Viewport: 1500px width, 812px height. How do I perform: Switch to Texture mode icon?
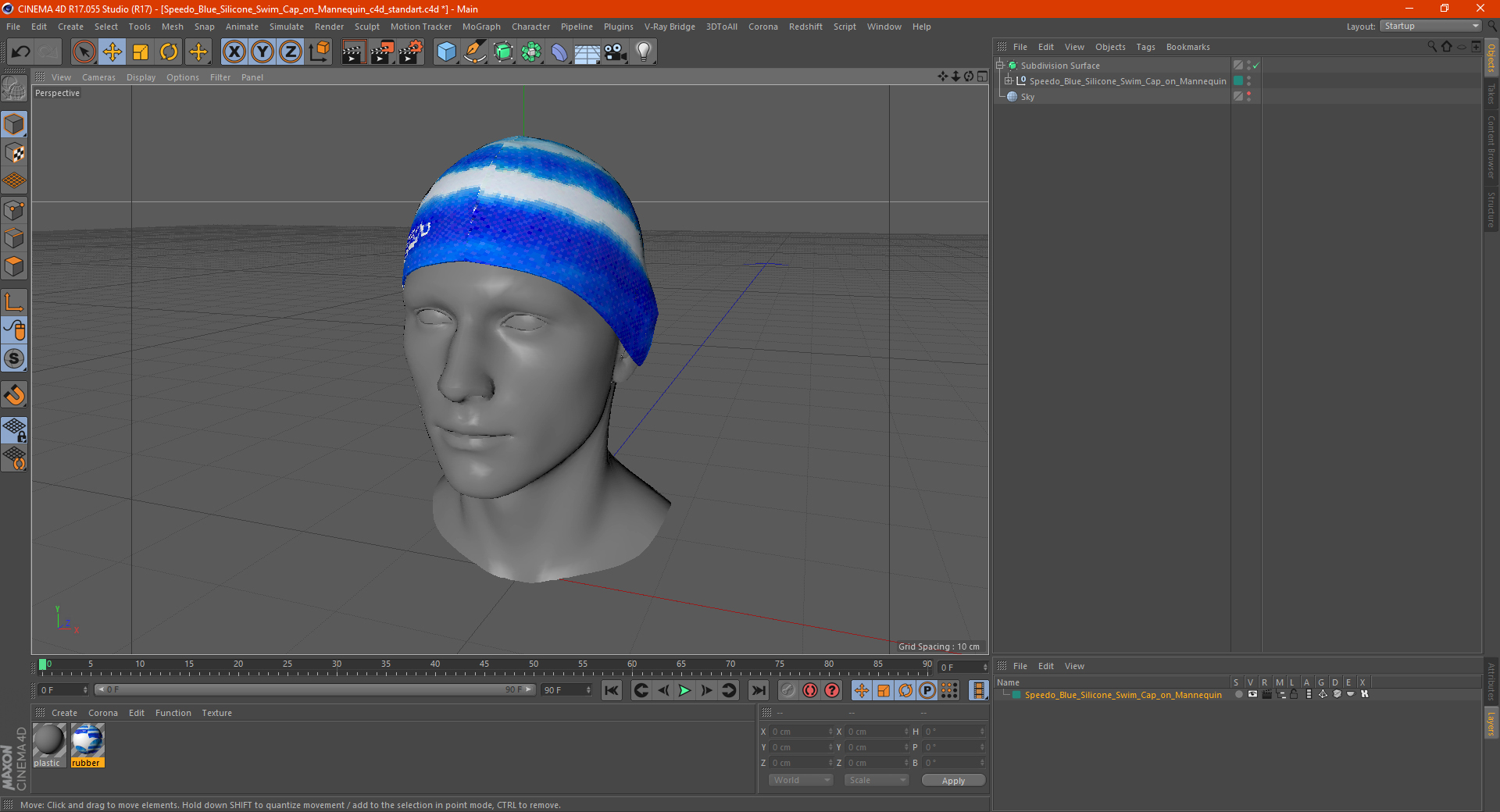14,153
